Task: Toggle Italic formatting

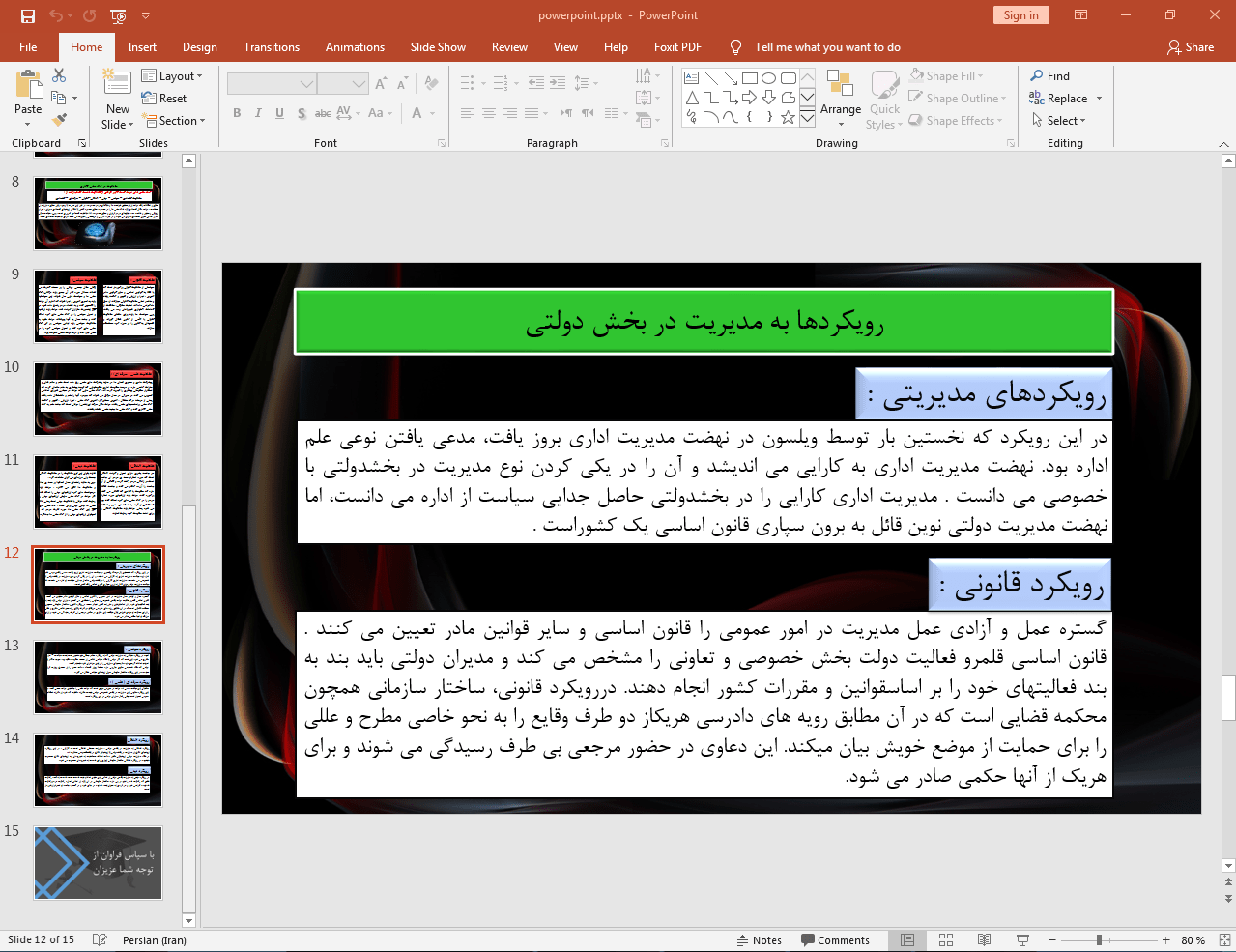Action: coord(258,113)
